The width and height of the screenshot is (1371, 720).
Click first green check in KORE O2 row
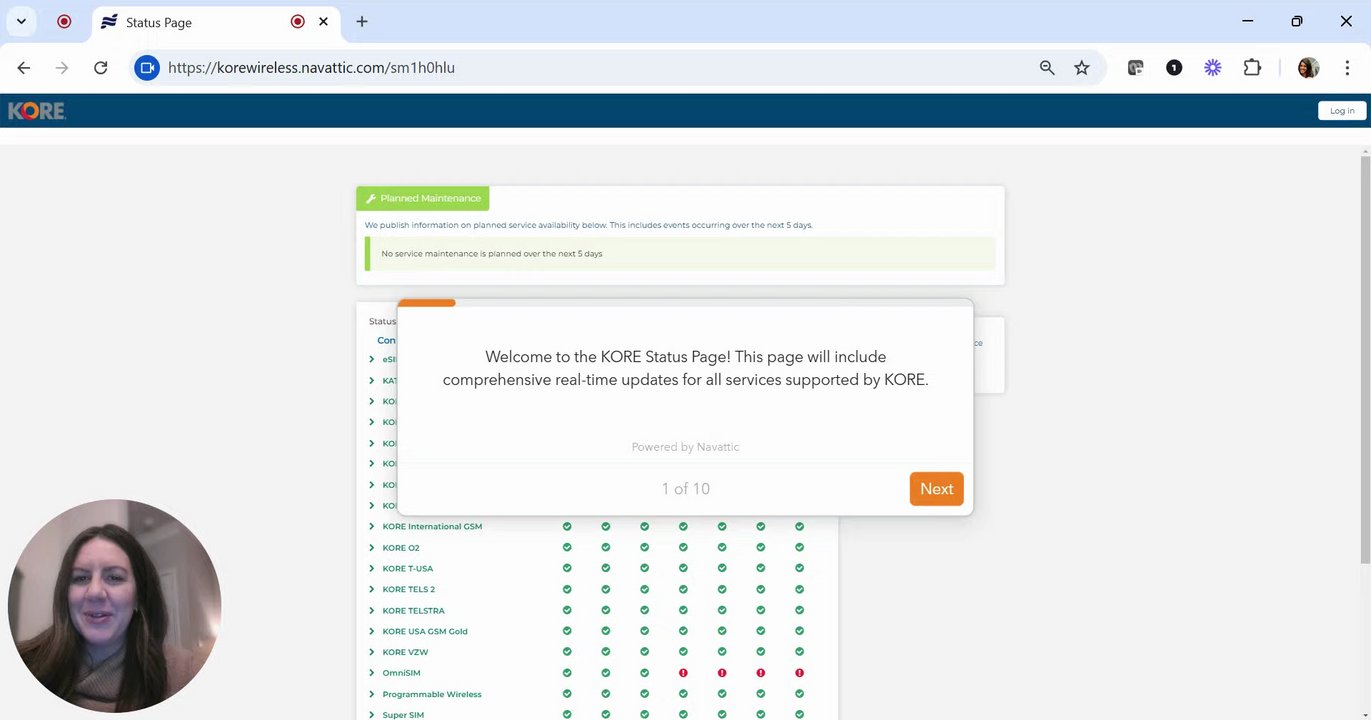tap(567, 547)
